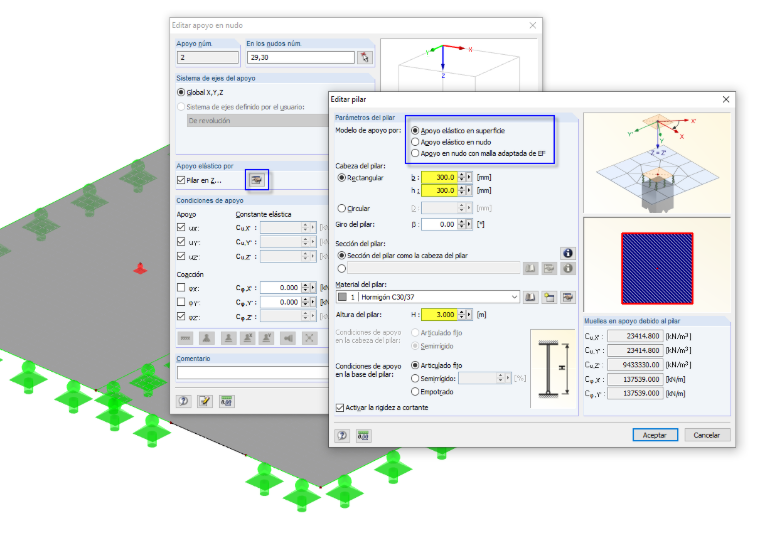
Task: Click the b width spinner arrows
Action: click(461, 177)
